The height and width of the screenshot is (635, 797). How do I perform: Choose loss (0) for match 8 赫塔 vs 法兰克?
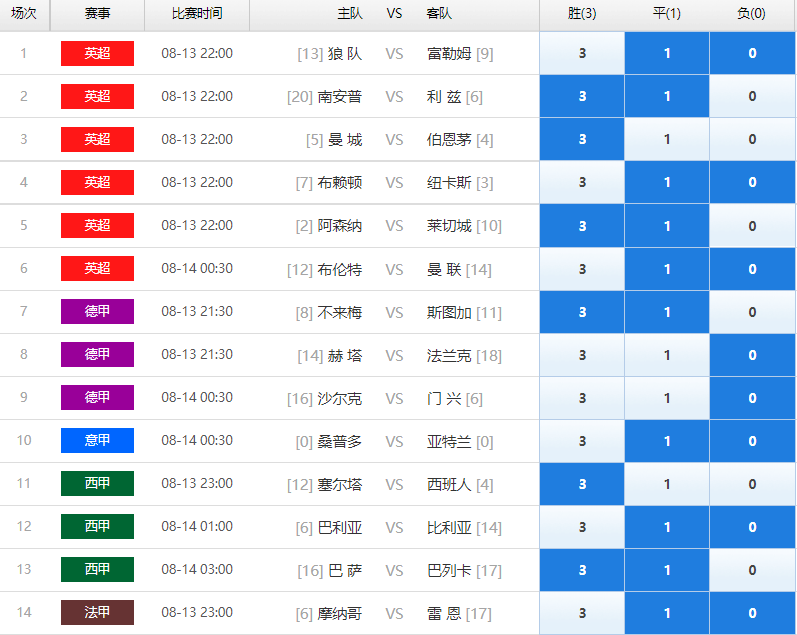pos(752,355)
